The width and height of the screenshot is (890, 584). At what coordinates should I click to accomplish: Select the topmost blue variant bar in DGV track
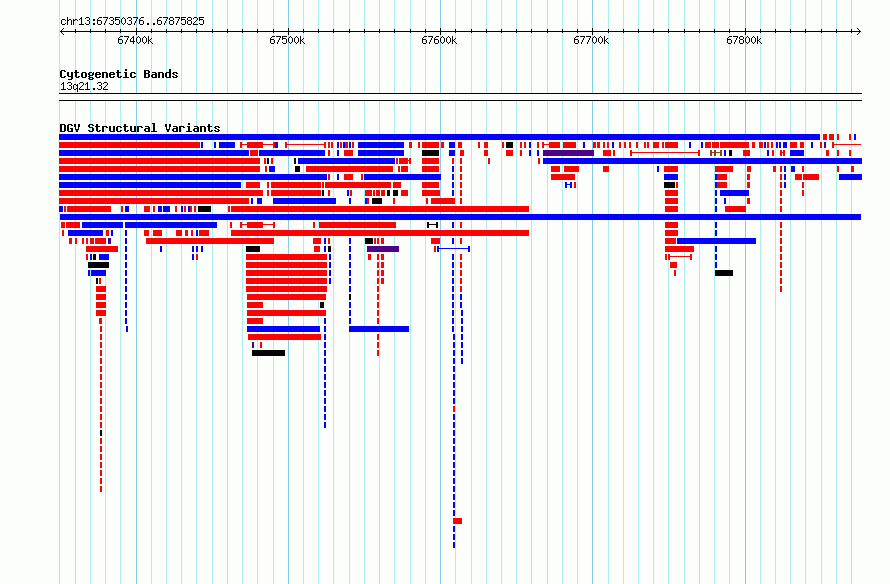(x=439, y=137)
